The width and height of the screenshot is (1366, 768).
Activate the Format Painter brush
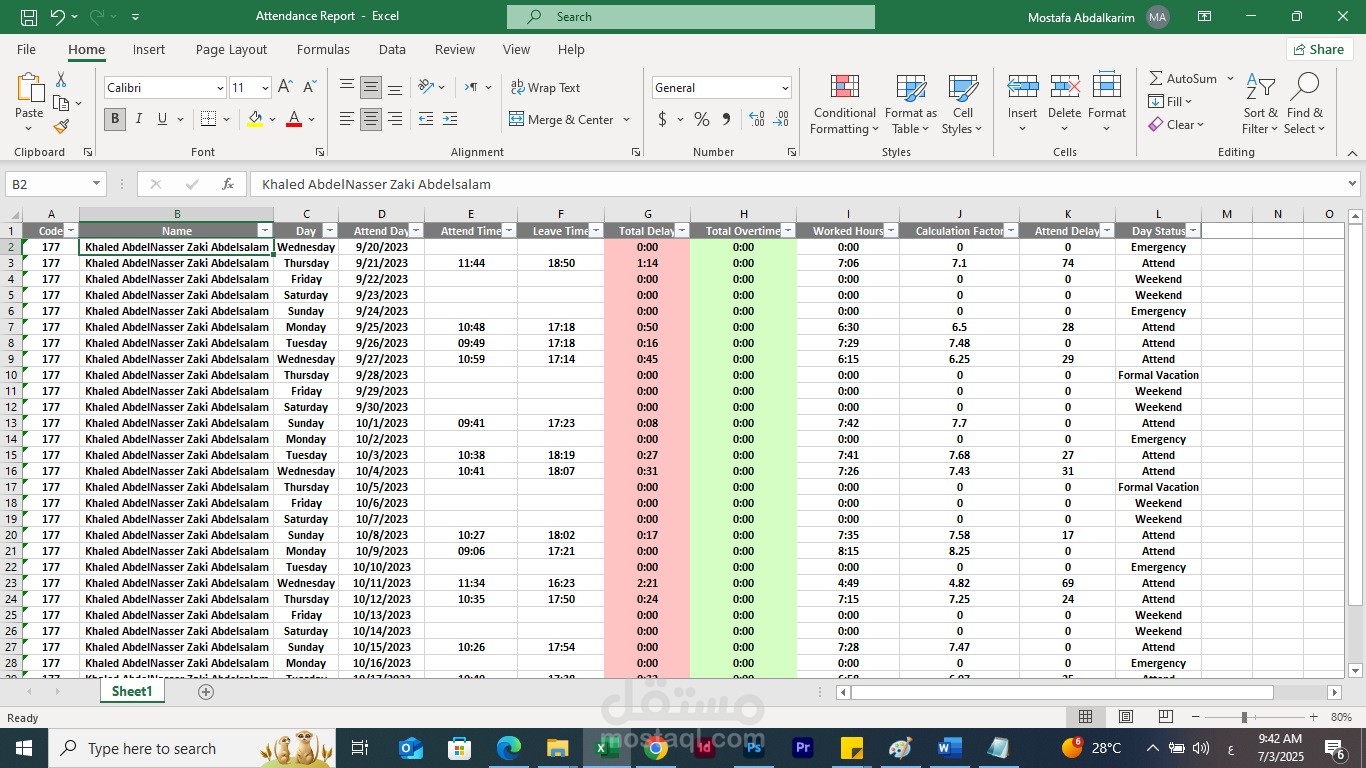[x=61, y=126]
